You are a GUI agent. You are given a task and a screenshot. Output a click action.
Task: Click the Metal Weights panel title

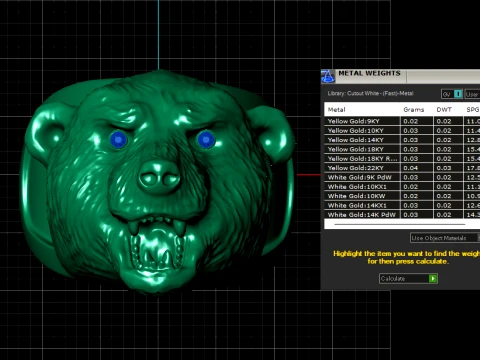369,73
